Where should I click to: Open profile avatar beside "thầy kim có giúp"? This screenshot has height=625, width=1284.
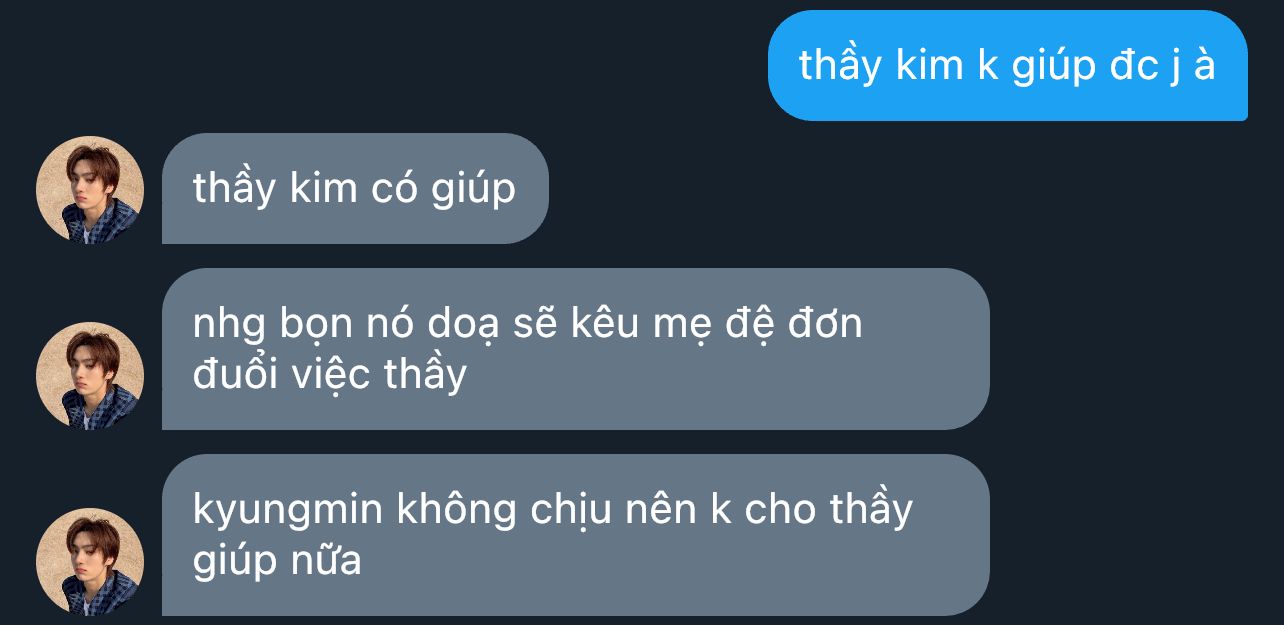point(90,190)
